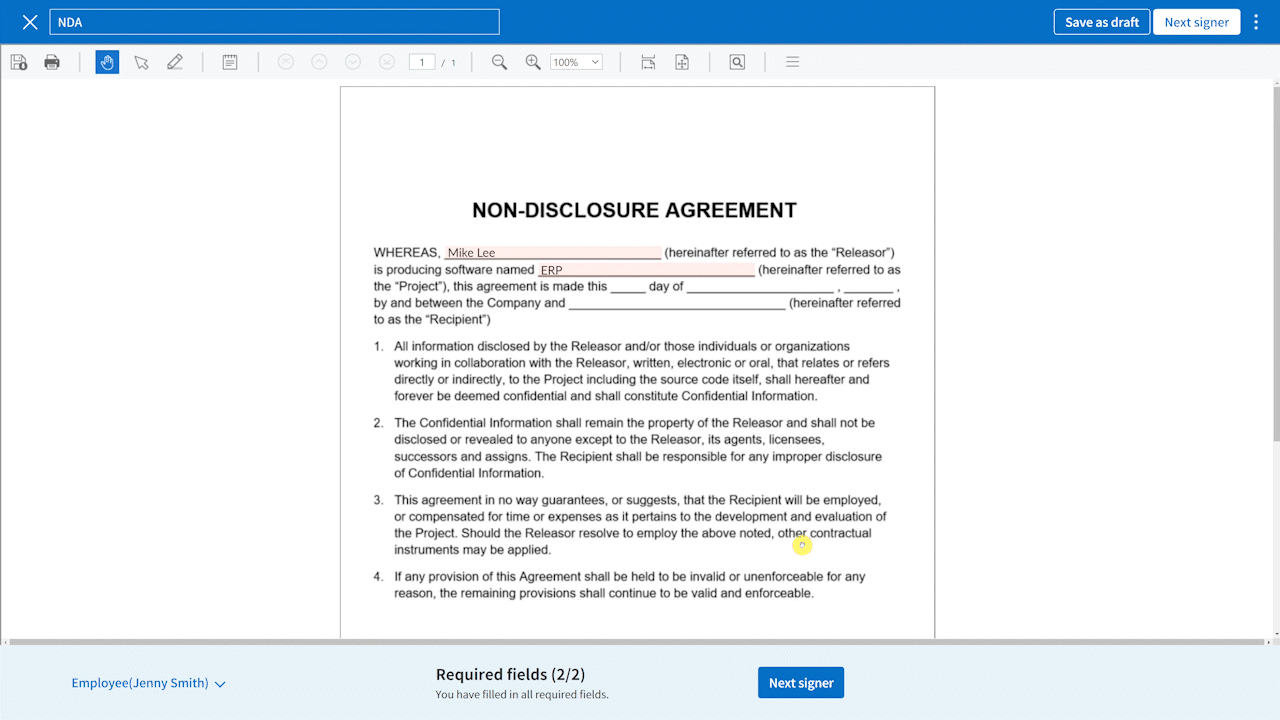Click the save document icon in toolbar
The image size is (1280, 720).
19,62
